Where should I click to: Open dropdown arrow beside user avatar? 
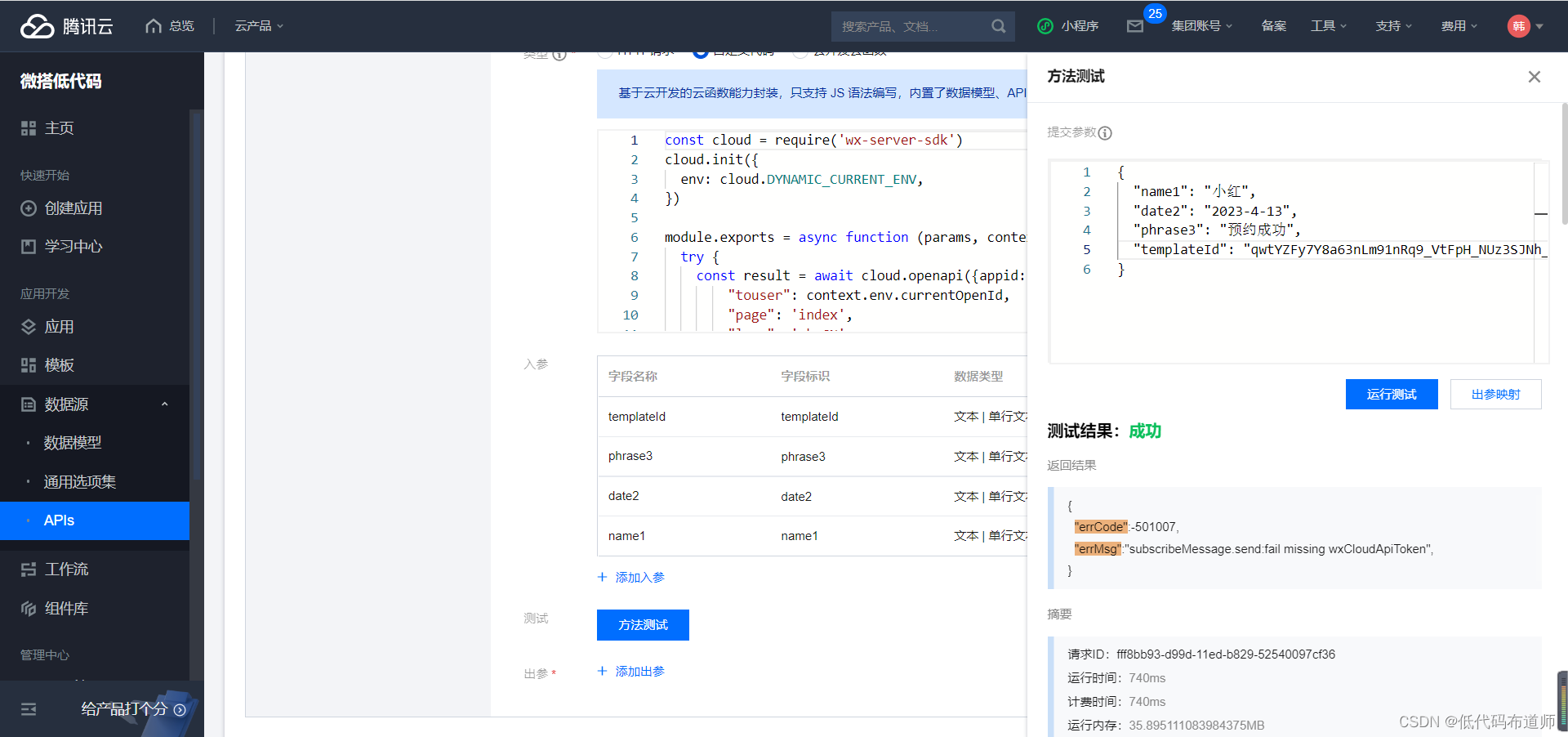[1539, 26]
